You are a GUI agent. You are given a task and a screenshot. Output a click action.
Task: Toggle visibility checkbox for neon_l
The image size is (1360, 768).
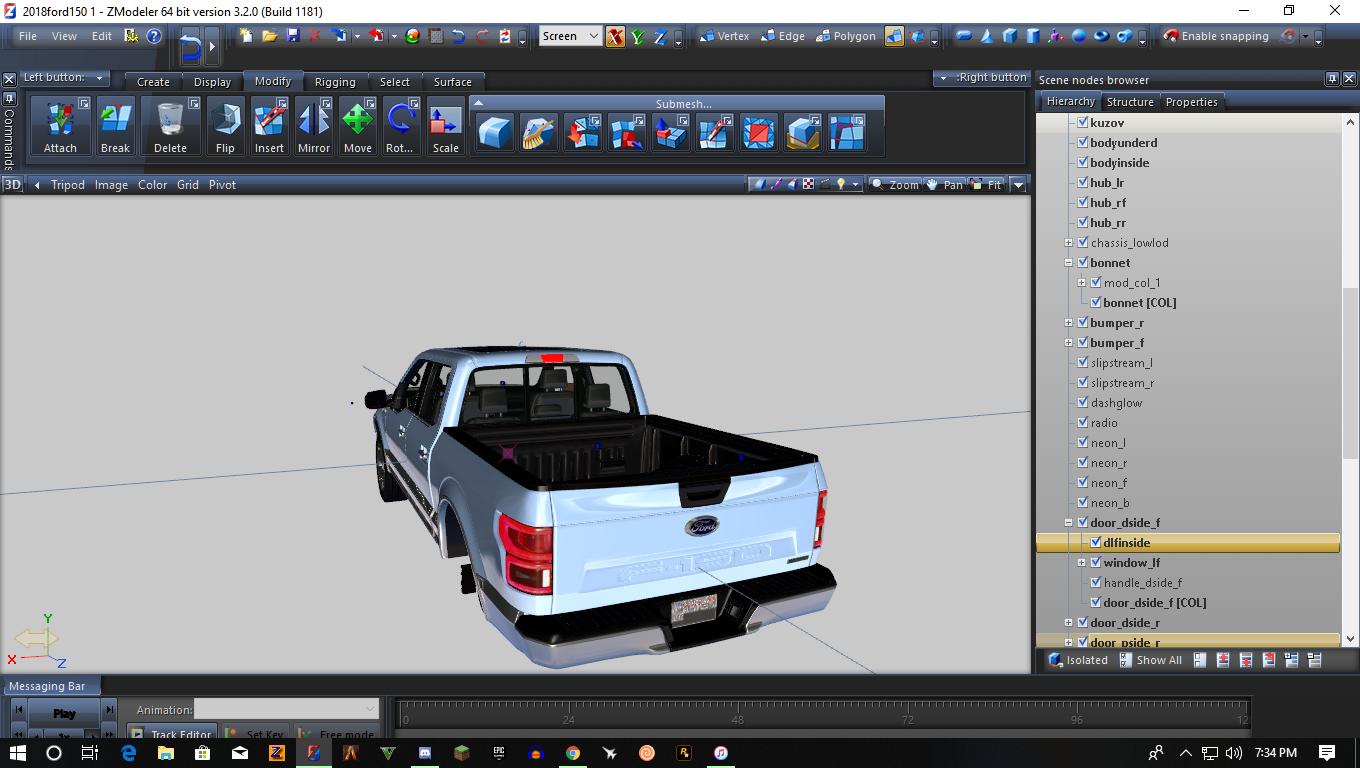coord(1082,443)
